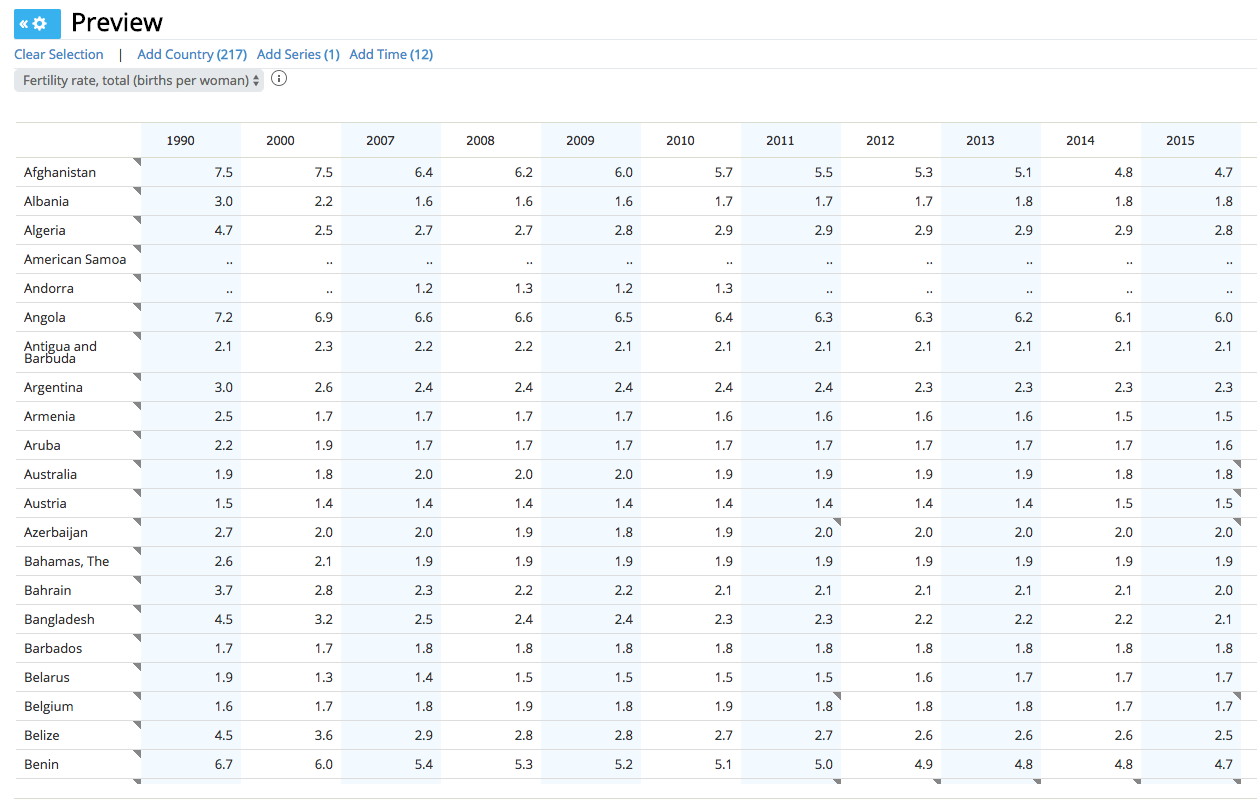
Task: Click the Barbados row label
Action: point(53,648)
